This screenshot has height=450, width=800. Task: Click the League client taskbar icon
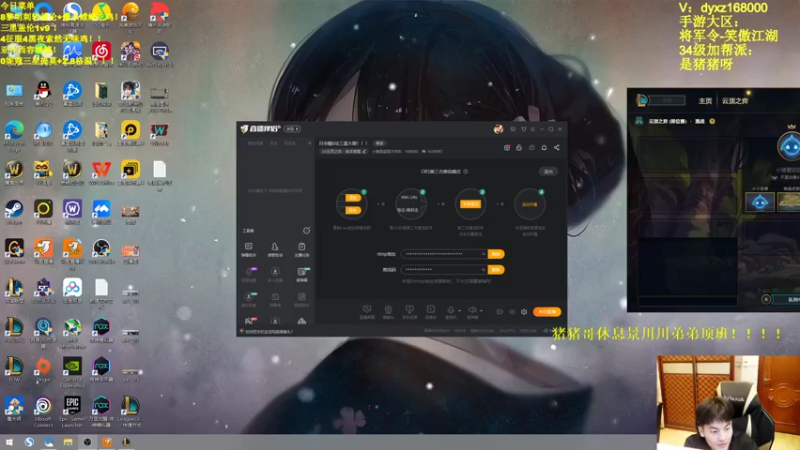point(126,442)
